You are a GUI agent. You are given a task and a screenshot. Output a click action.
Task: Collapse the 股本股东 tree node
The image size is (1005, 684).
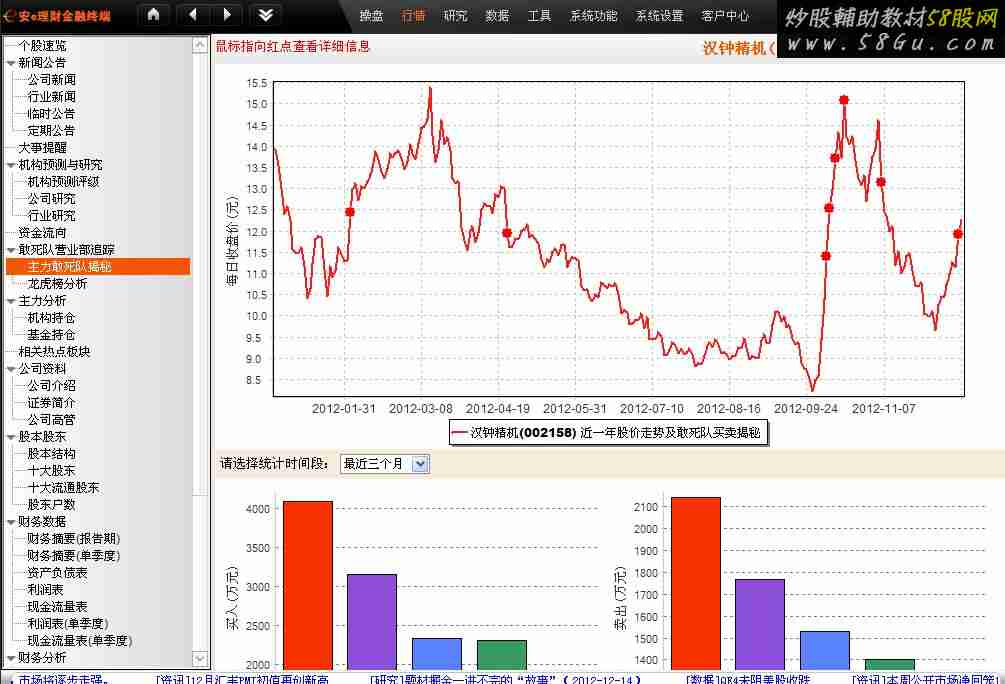(11, 437)
